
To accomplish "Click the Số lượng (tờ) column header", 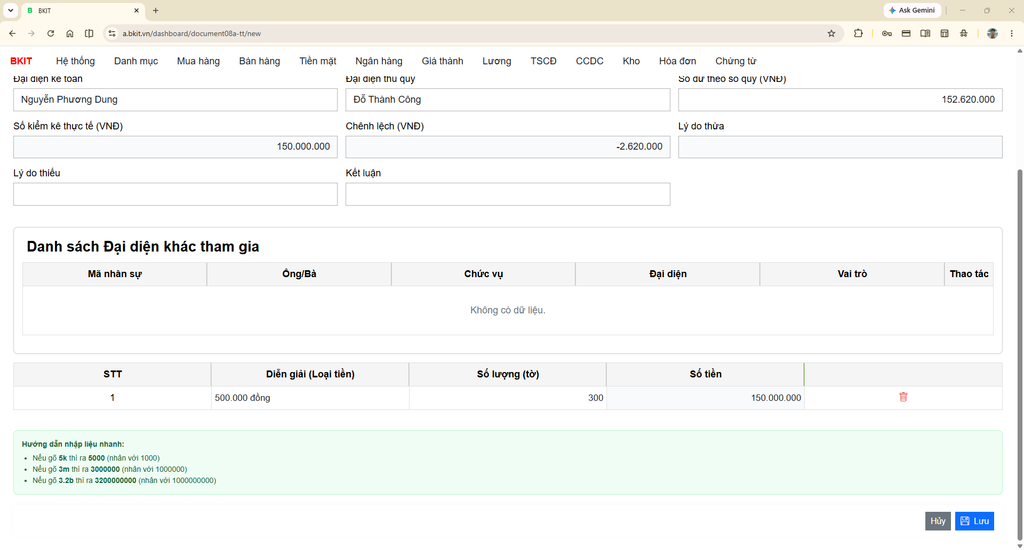I will click(507, 374).
